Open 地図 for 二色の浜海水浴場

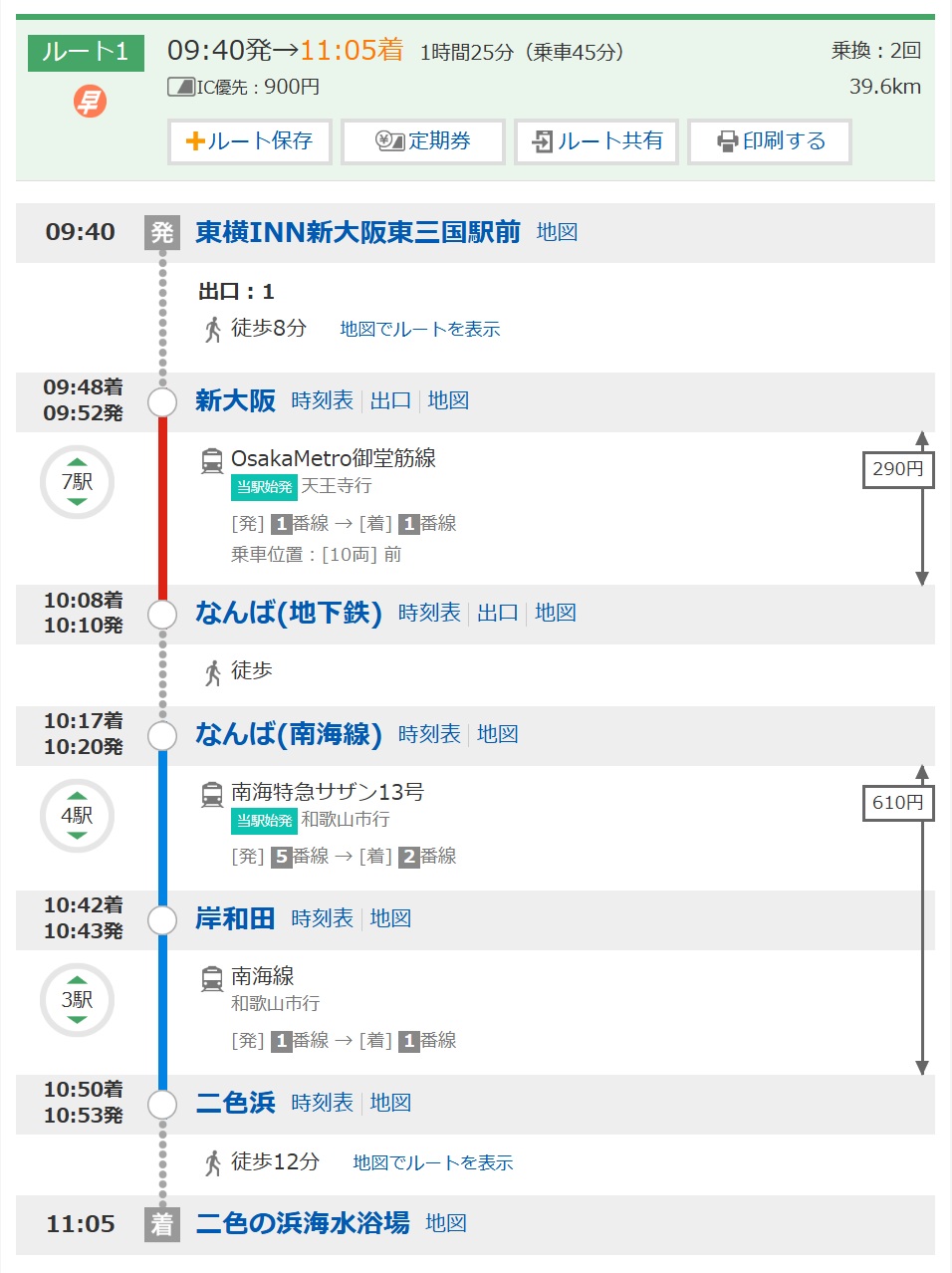pyautogui.click(x=445, y=1223)
